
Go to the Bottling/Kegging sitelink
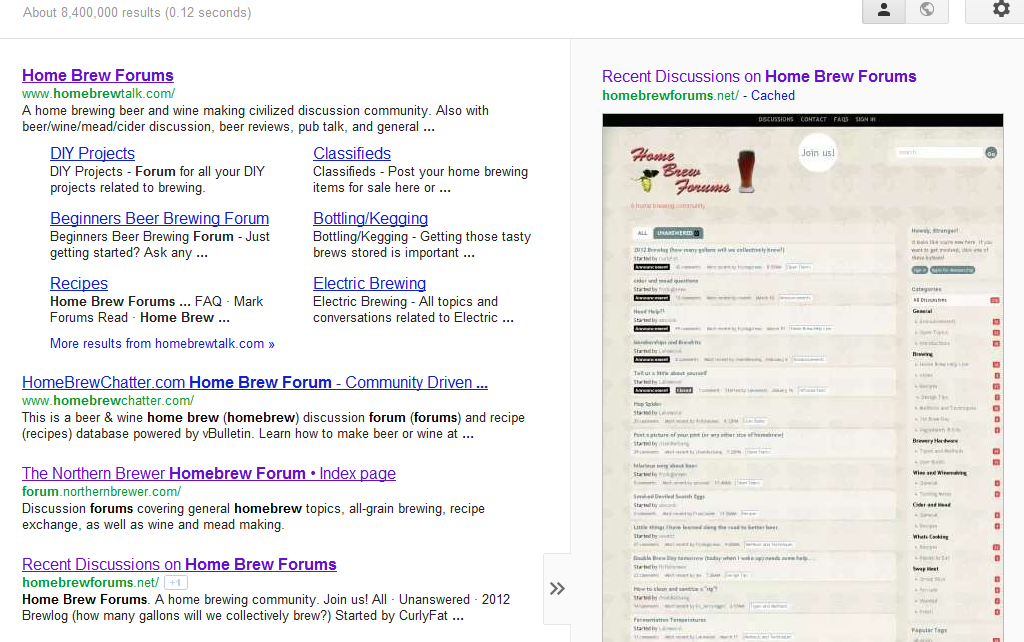pyautogui.click(x=370, y=218)
